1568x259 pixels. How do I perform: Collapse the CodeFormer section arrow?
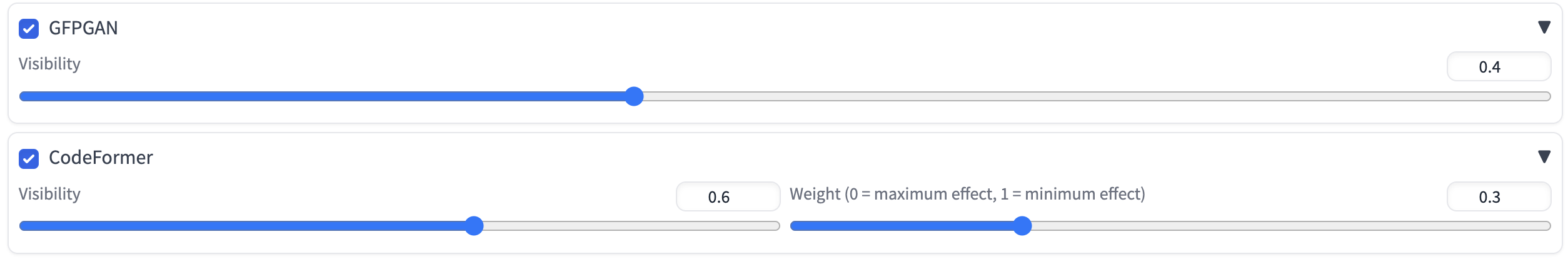[1544, 157]
